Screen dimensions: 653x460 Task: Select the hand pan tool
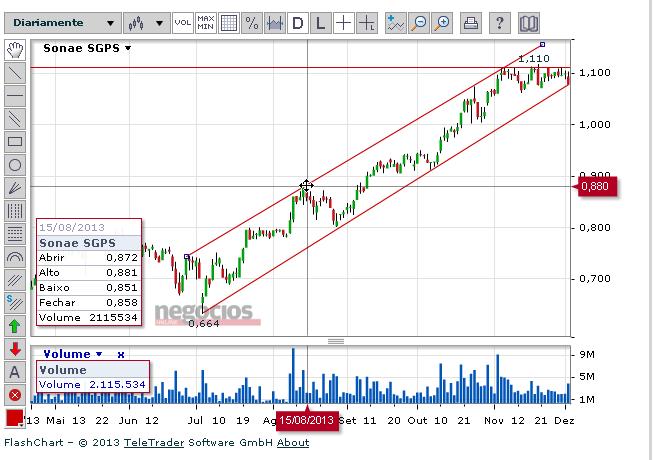click(15, 50)
